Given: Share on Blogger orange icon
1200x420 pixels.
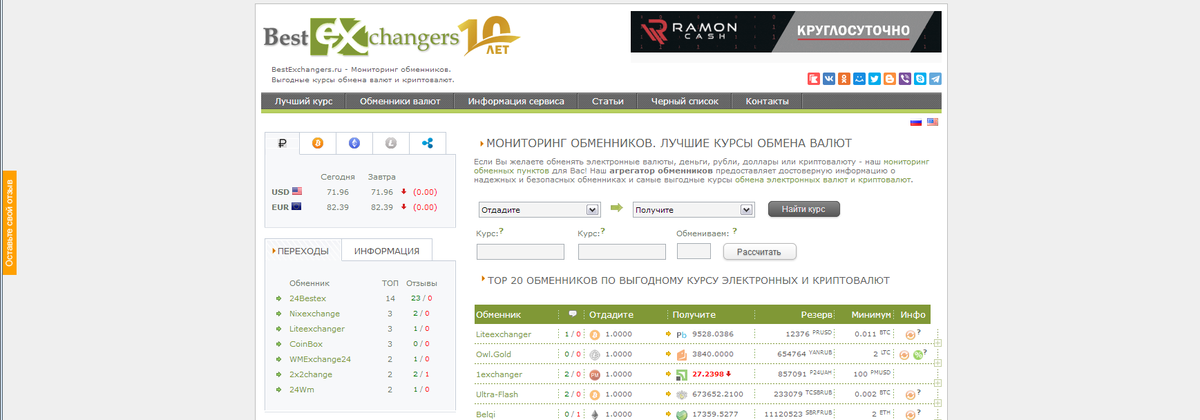Looking at the screenshot, I should [x=889, y=78].
